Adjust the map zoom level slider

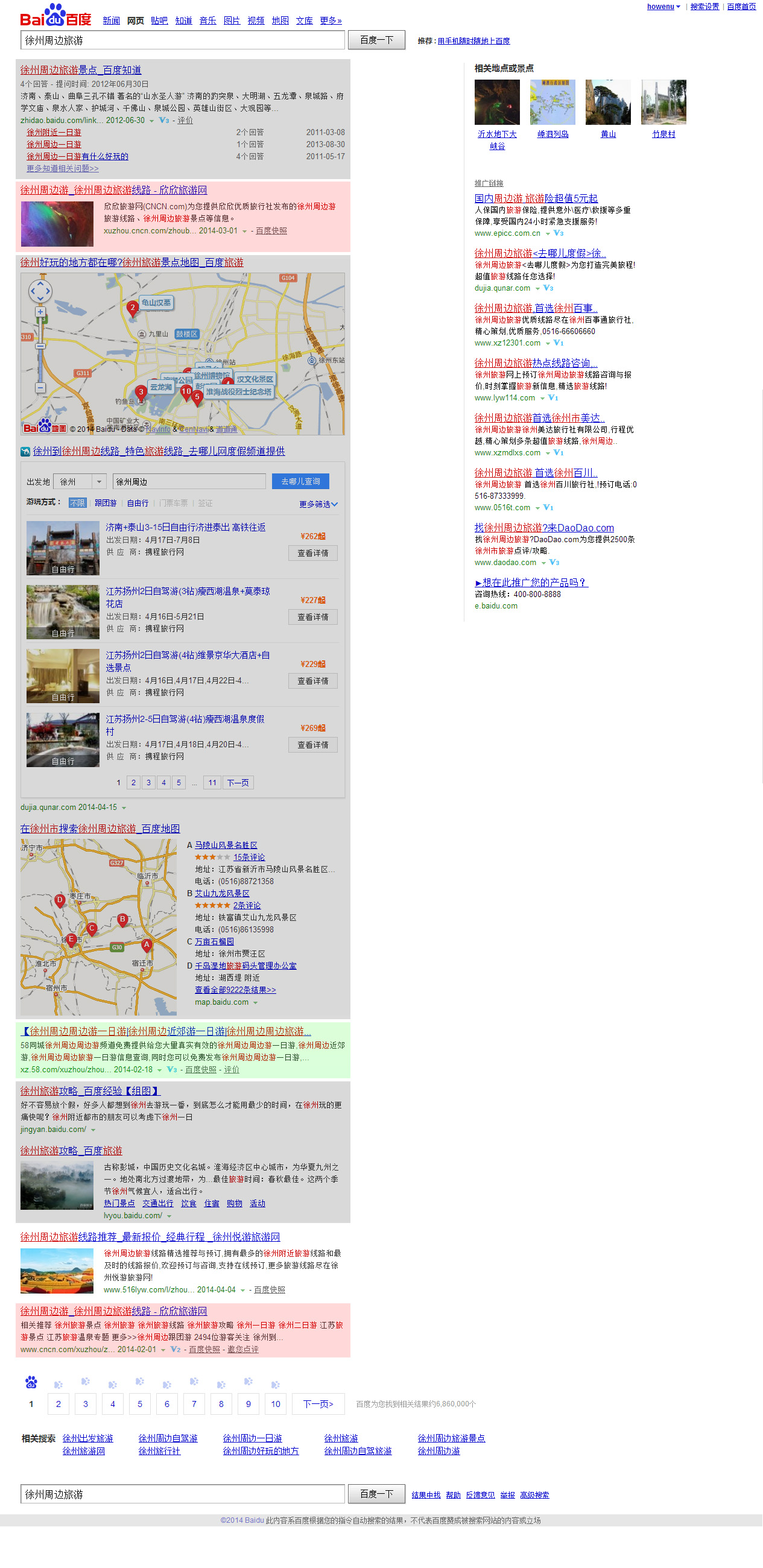(40, 346)
